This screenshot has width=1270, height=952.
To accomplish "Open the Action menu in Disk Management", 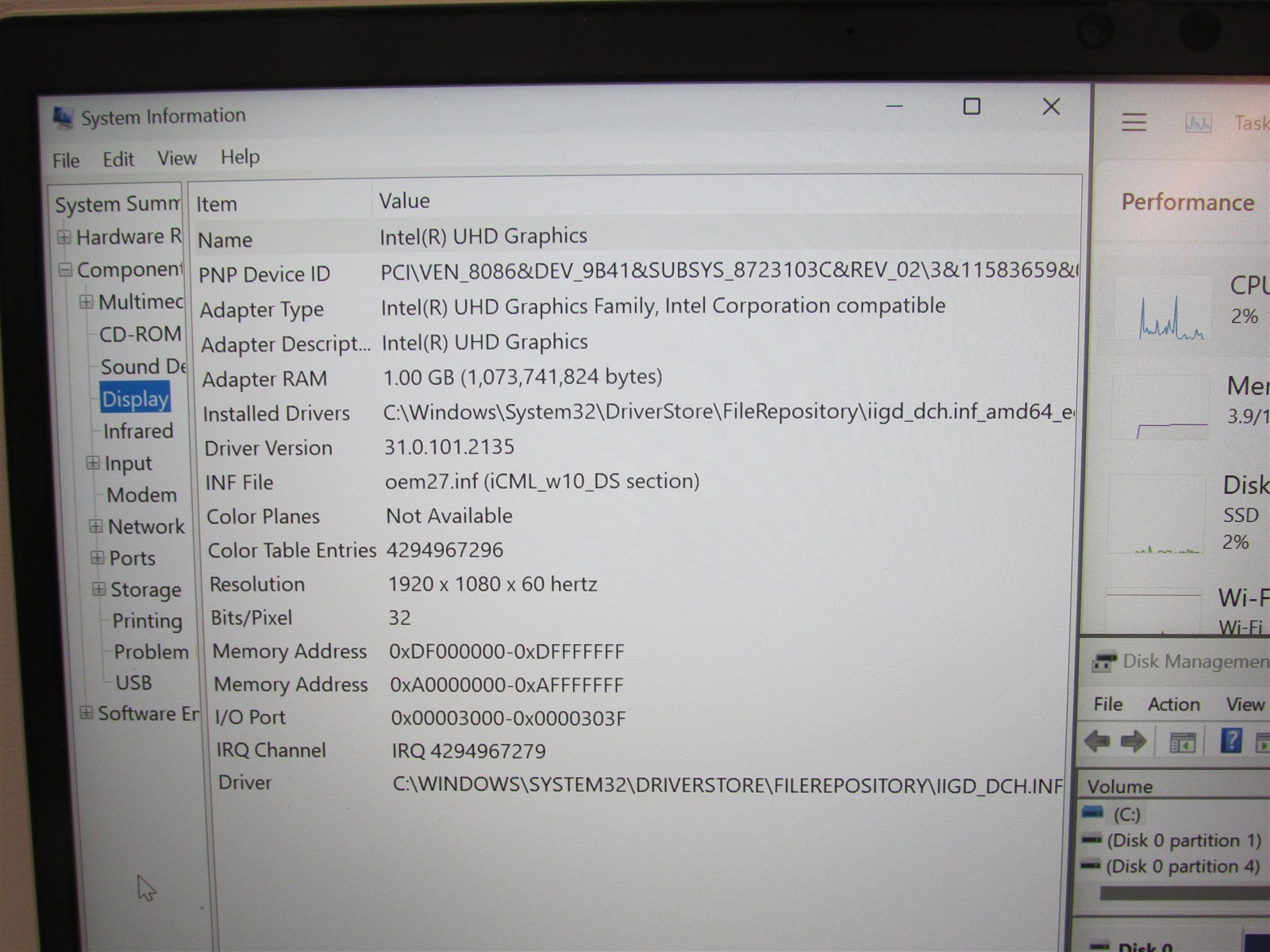I will click(1174, 704).
